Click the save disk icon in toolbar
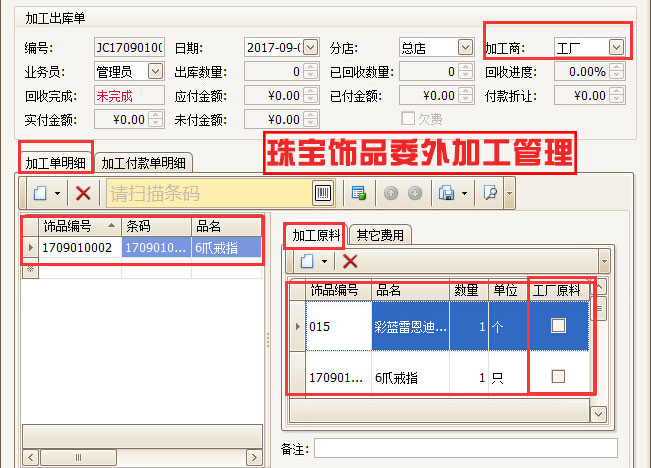Image resolution: width=651 pixels, height=468 pixels. click(446, 192)
